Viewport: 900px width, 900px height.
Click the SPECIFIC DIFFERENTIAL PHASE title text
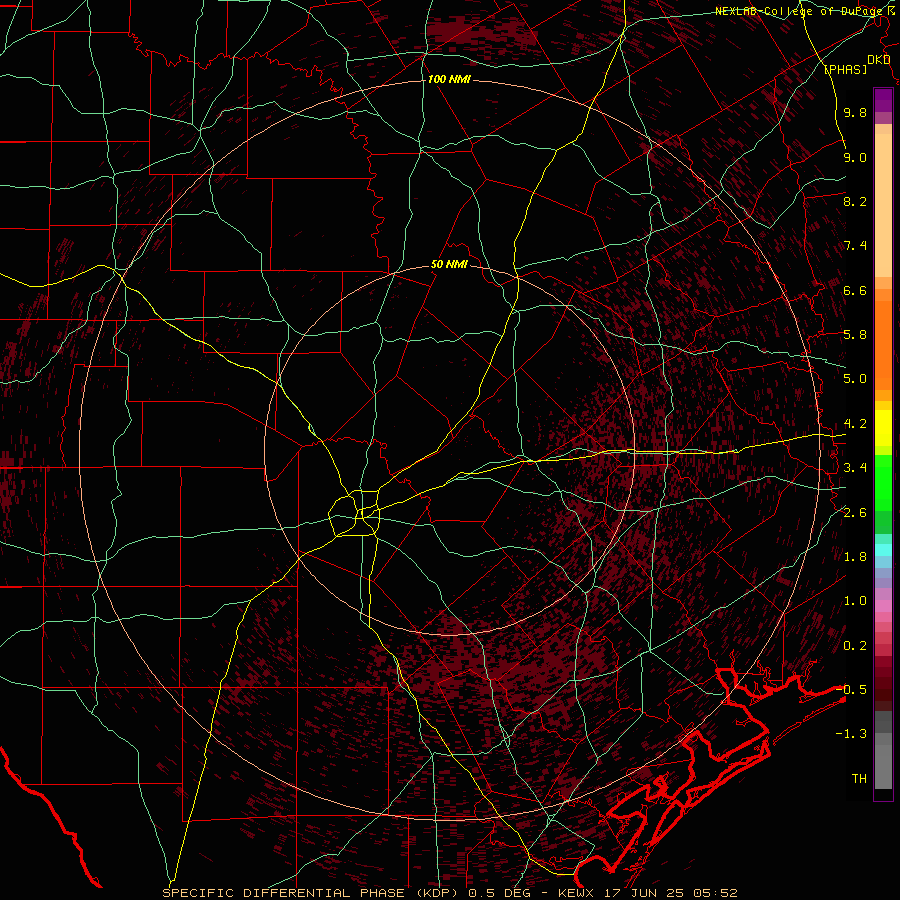pyautogui.click(x=285, y=893)
